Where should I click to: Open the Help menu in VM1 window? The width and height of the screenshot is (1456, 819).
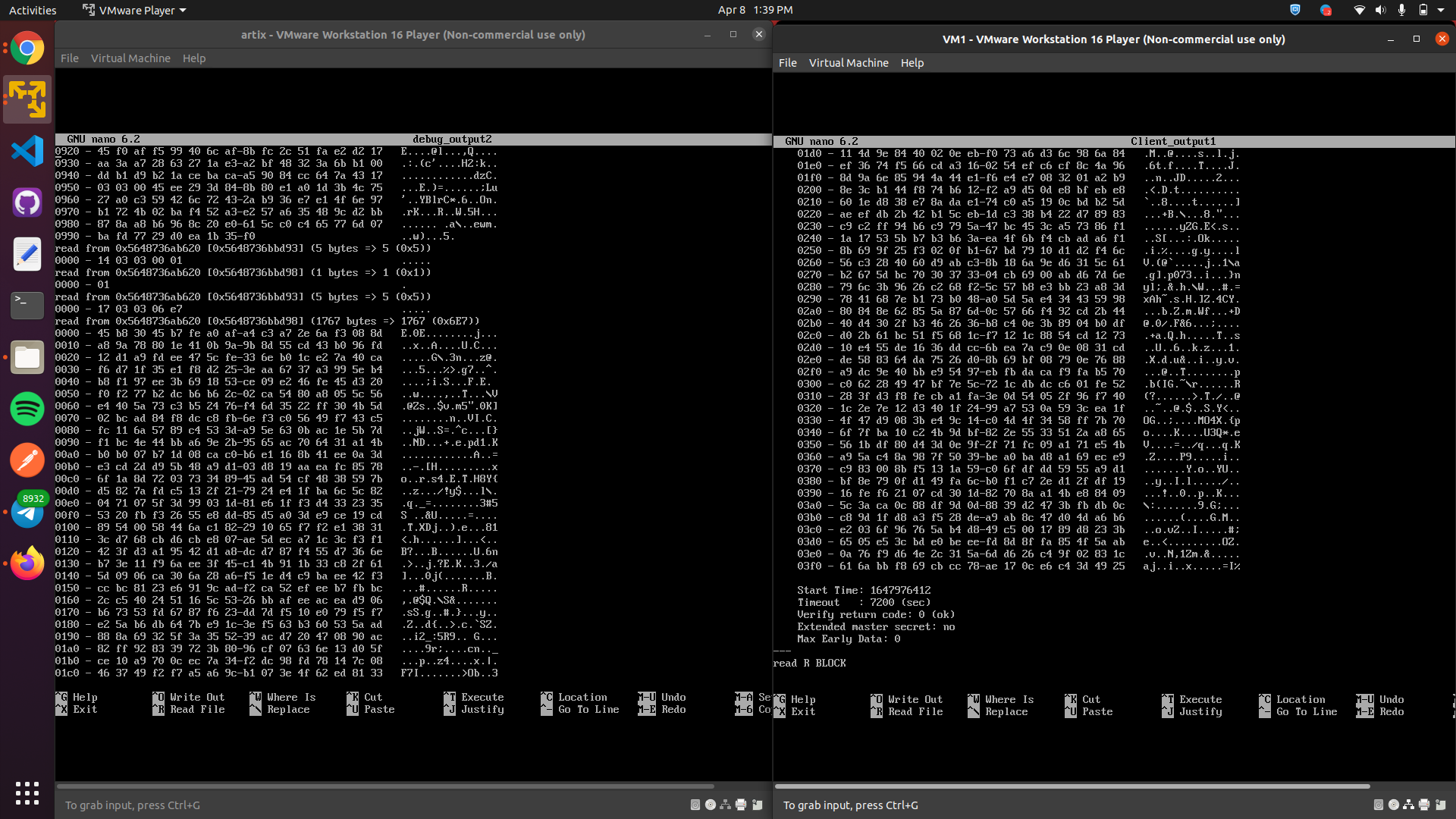tap(912, 63)
